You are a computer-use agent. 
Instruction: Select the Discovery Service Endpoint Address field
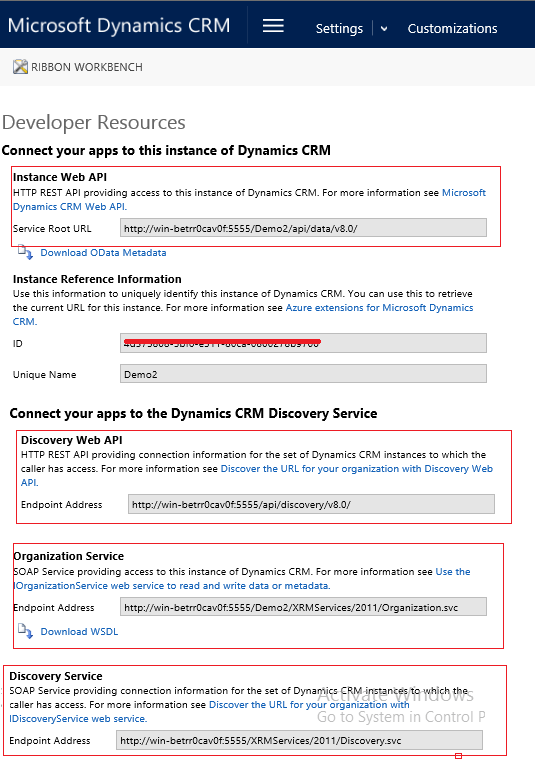(299, 740)
